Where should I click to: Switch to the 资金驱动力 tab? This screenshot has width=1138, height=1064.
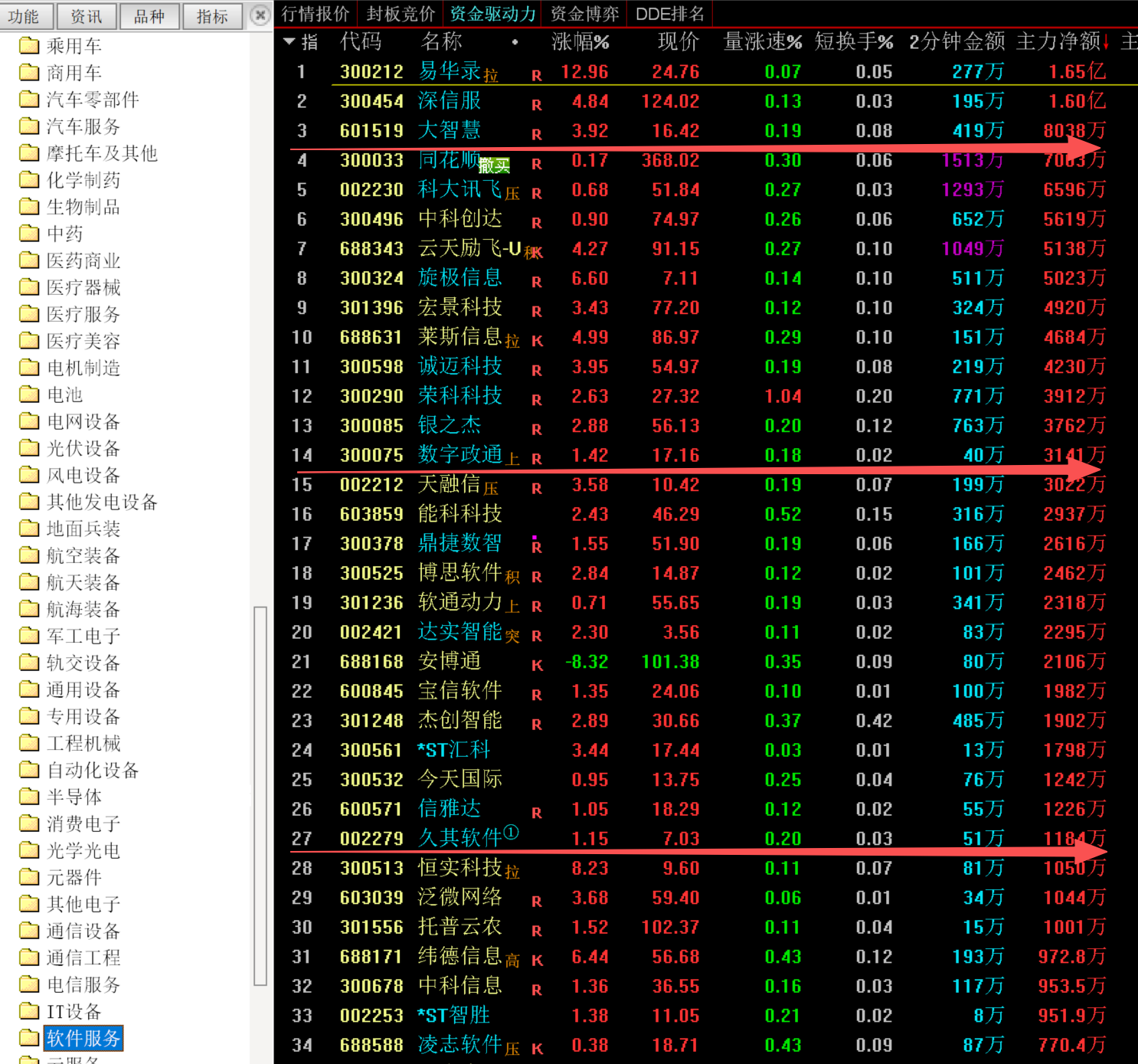pyautogui.click(x=492, y=14)
